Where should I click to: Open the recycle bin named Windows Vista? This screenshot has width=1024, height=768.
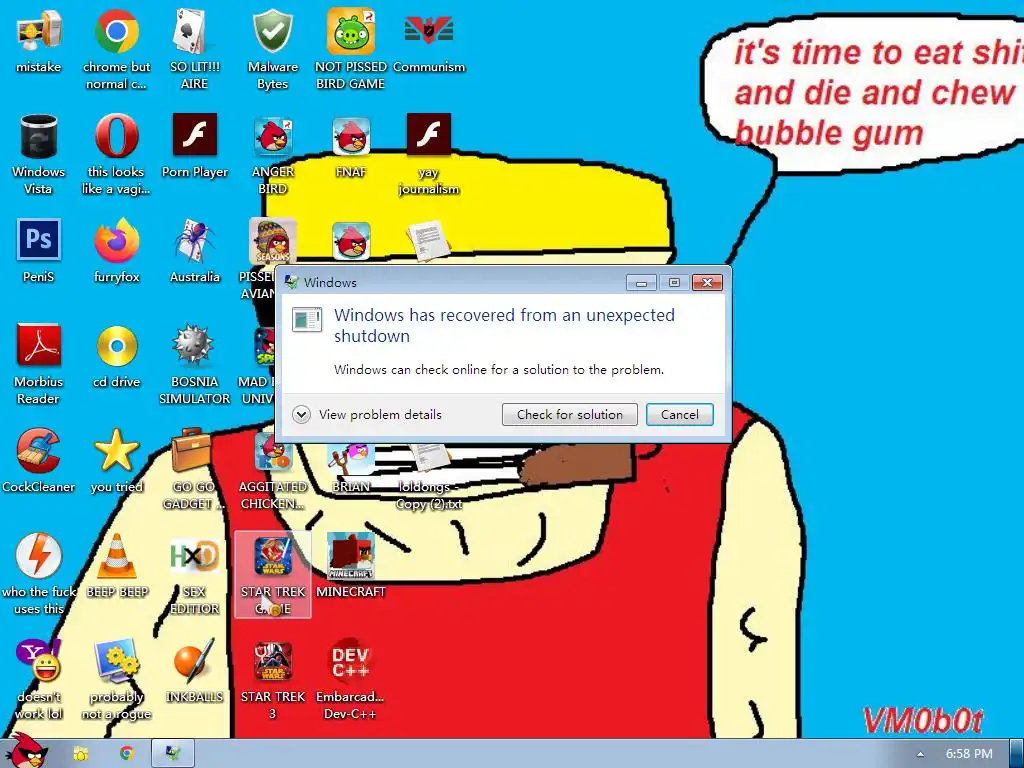[x=39, y=154]
